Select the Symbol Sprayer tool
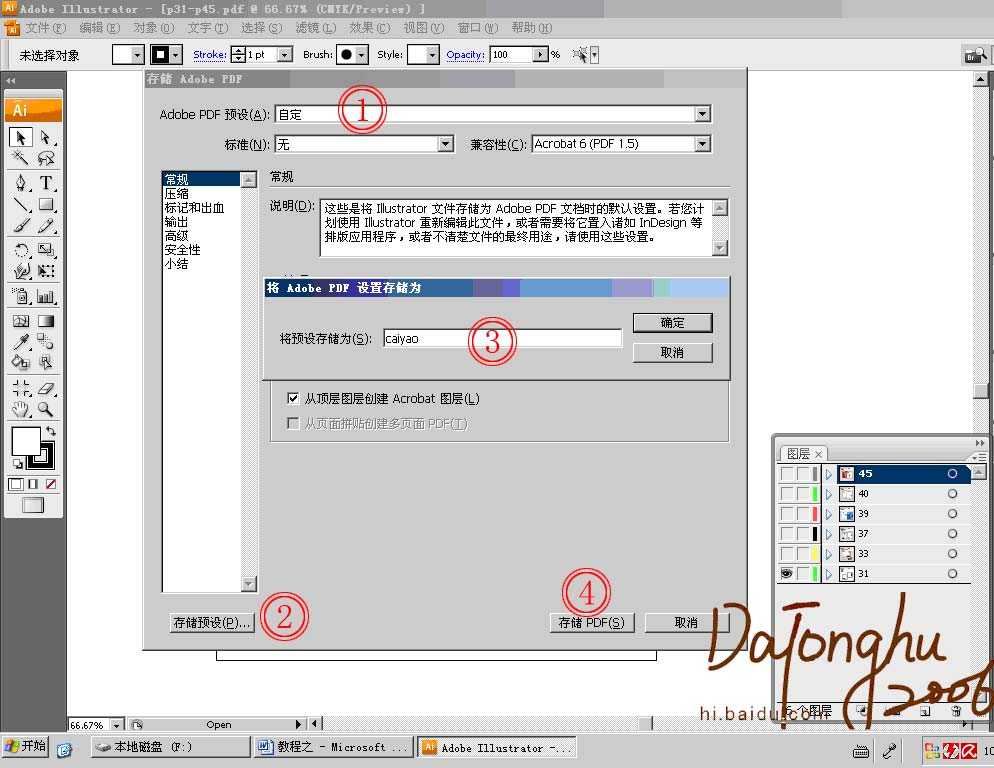This screenshot has width=994, height=768. pos(21,296)
